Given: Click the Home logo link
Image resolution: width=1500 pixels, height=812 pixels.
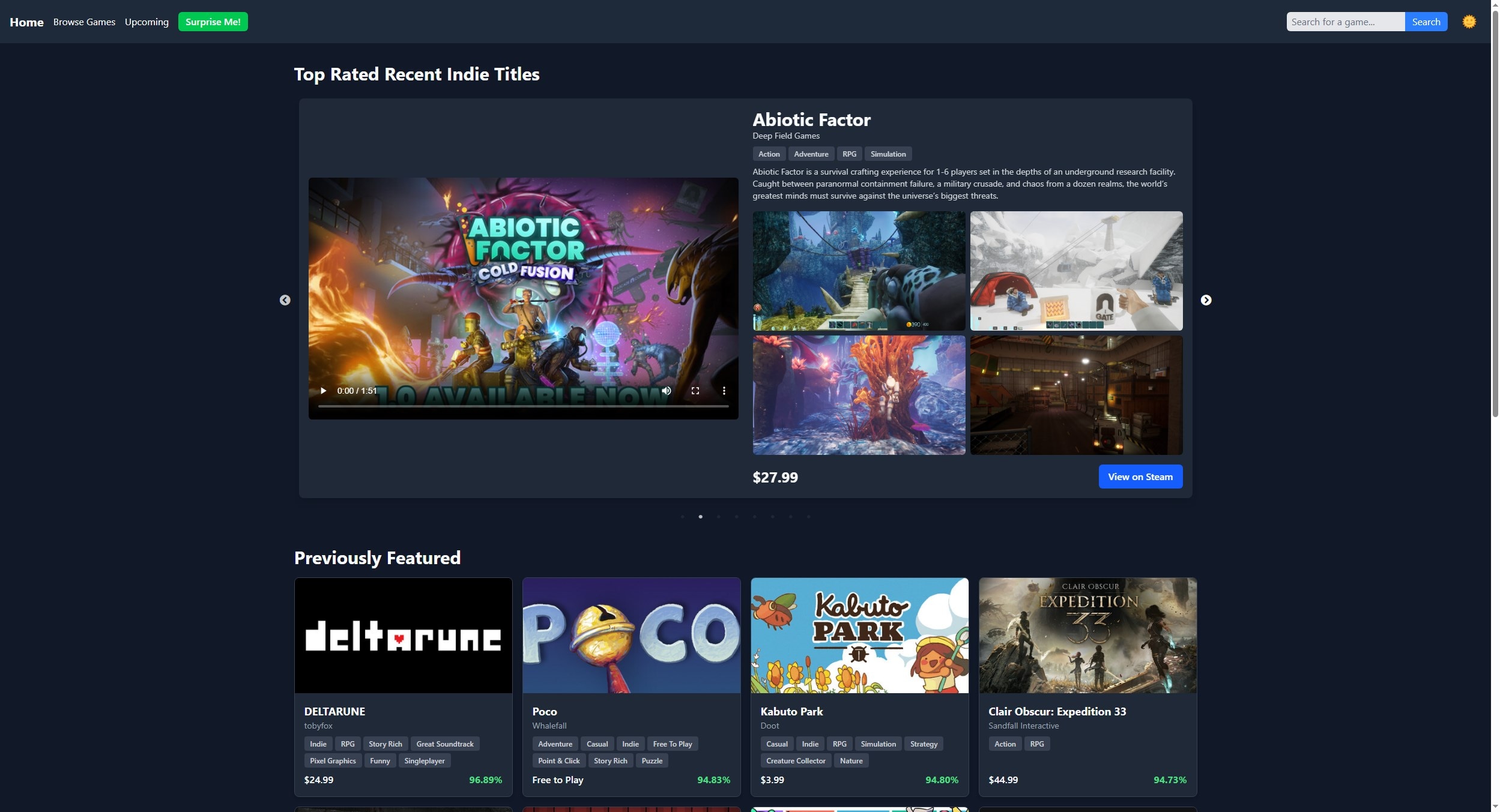Looking at the screenshot, I should point(26,22).
